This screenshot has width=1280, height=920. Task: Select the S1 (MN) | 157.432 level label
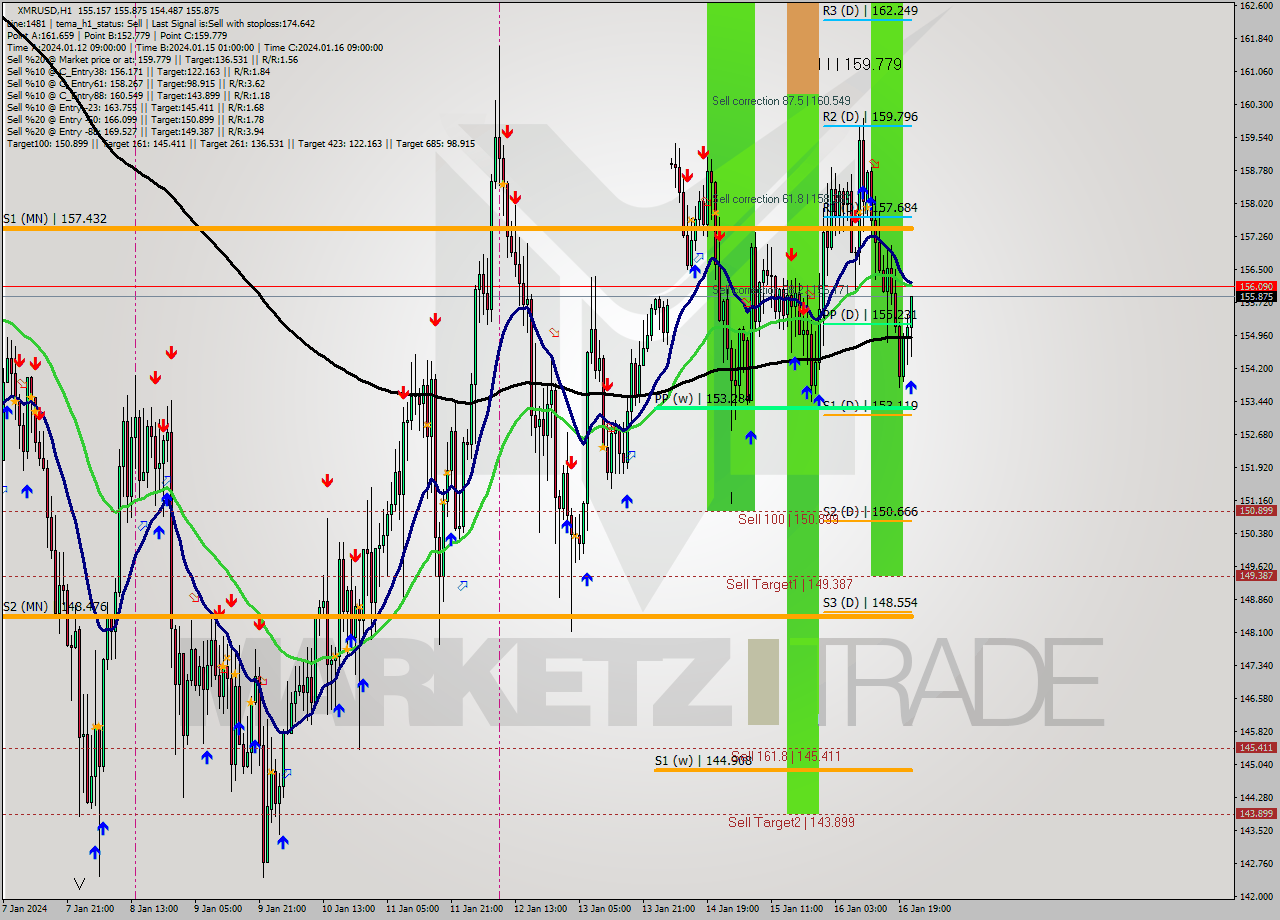click(x=55, y=218)
